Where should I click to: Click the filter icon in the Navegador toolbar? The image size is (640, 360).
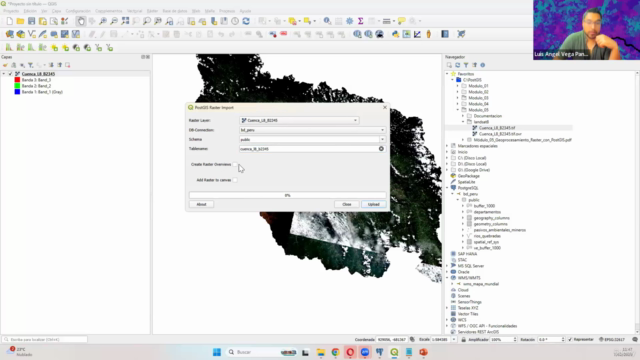466,65
